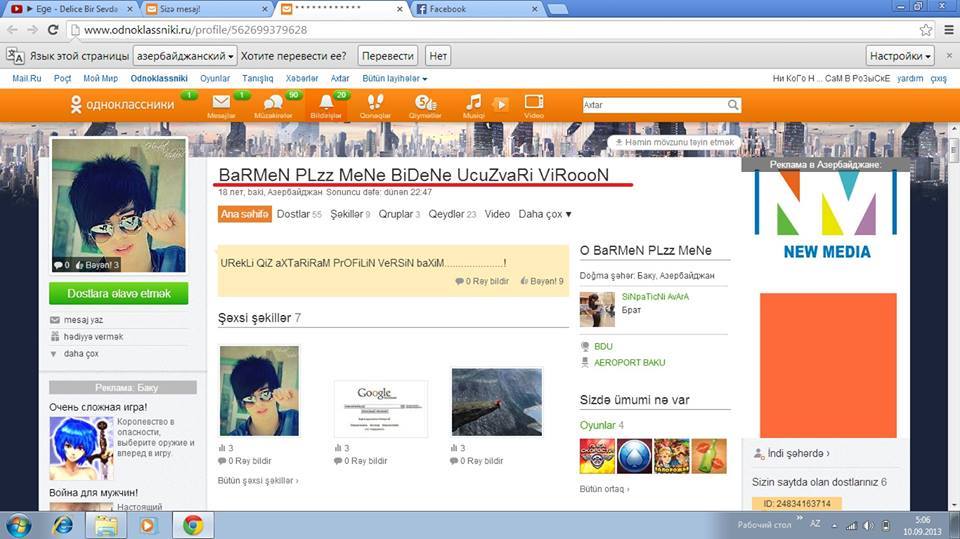The height and width of the screenshot is (539, 960).
Task: Open the cliff landscape photo thumbnail
Action: [497, 402]
